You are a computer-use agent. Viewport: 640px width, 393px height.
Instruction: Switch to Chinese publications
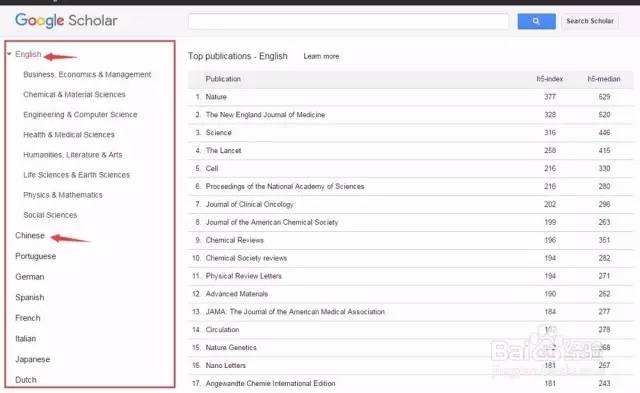(30, 235)
